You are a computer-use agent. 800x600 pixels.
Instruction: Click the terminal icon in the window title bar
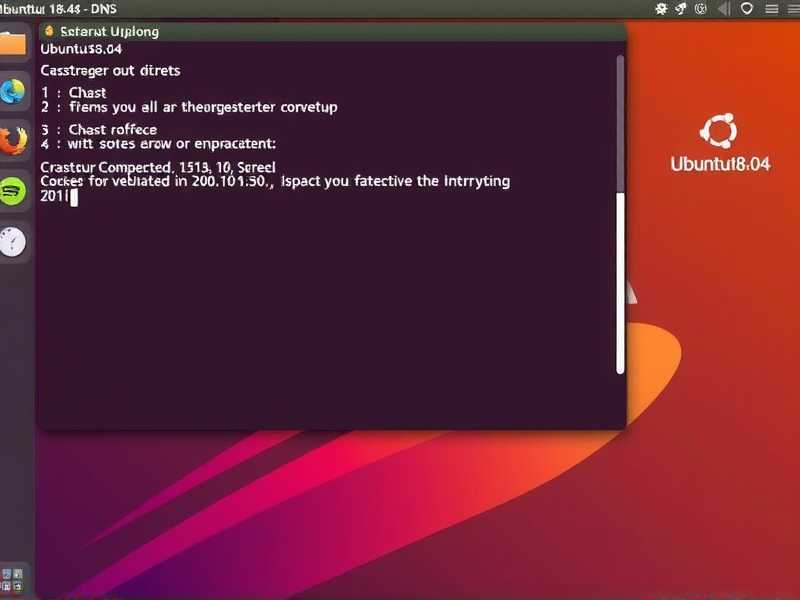(x=48, y=31)
